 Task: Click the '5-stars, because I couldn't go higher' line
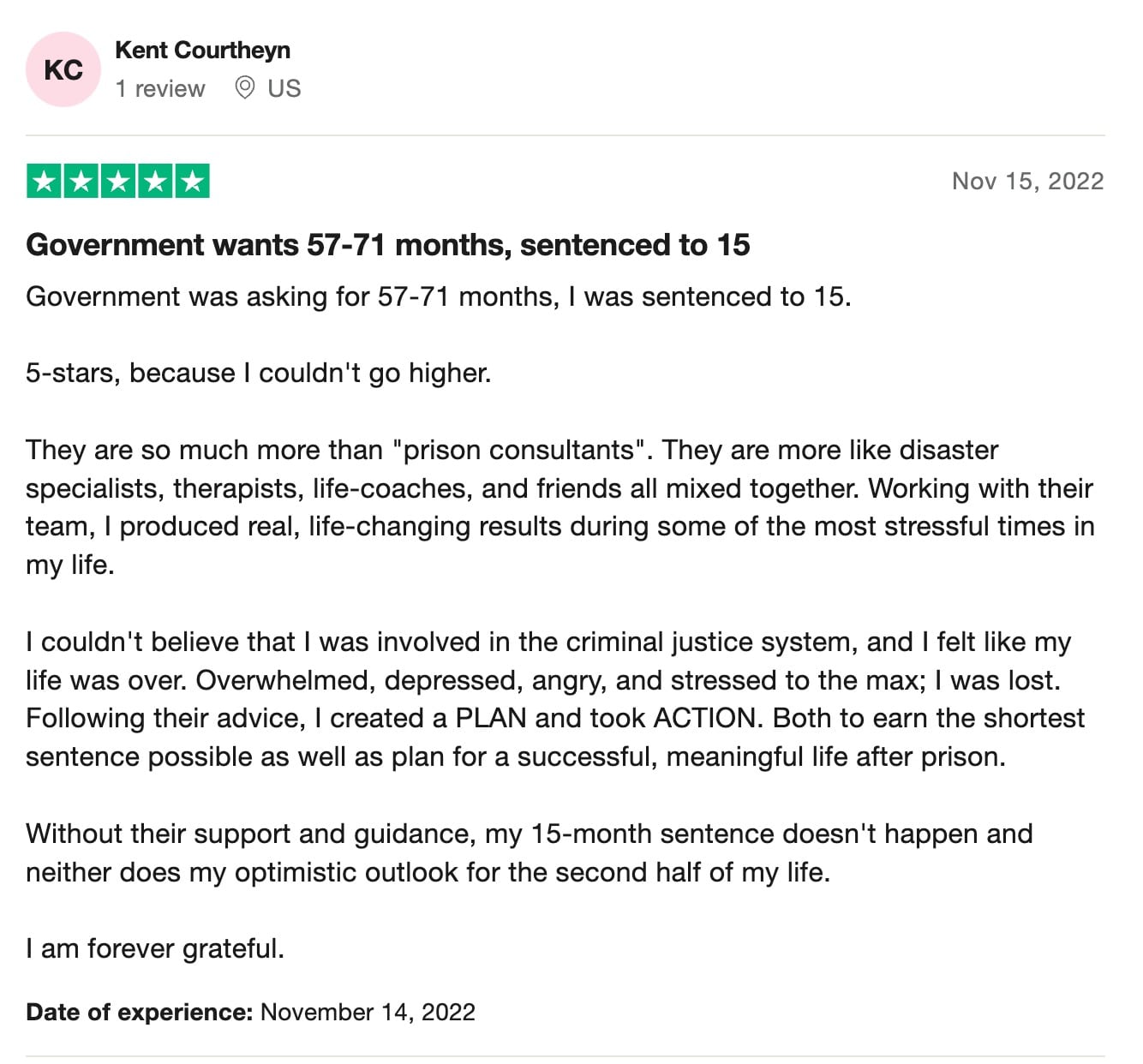click(259, 374)
